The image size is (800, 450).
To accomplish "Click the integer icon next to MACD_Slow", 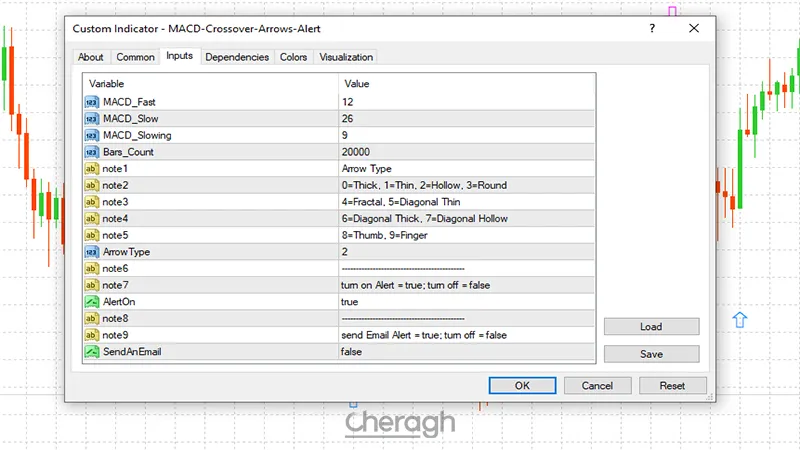I will (91, 119).
